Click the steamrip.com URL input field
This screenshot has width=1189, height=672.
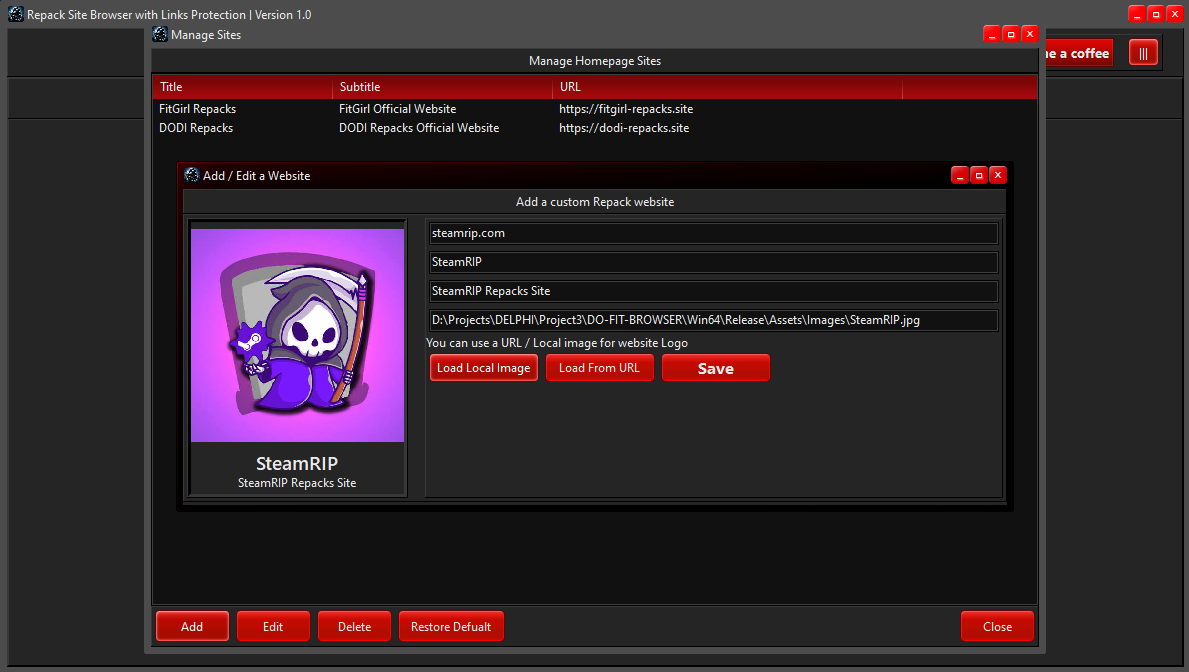click(713, 233)
